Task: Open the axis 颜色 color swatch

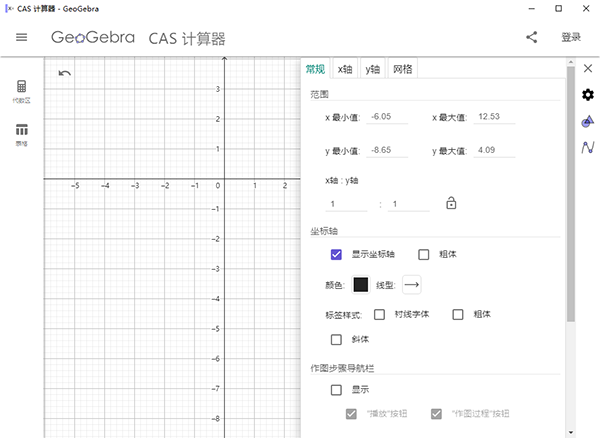Action: point(361,284)
